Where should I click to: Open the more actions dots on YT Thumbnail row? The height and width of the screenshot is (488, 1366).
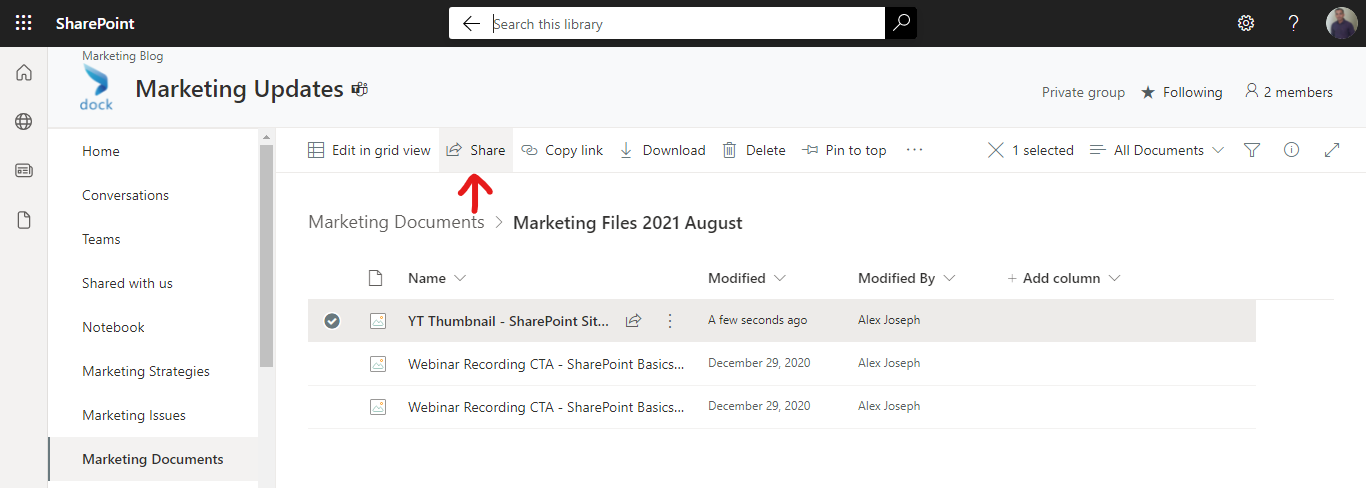click(x=670, y=321)
